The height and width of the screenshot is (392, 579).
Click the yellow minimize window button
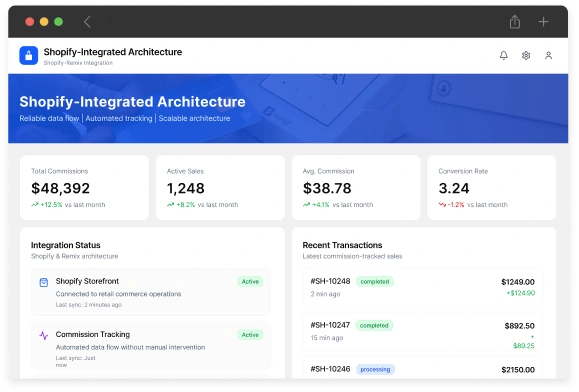pos(44,22)
